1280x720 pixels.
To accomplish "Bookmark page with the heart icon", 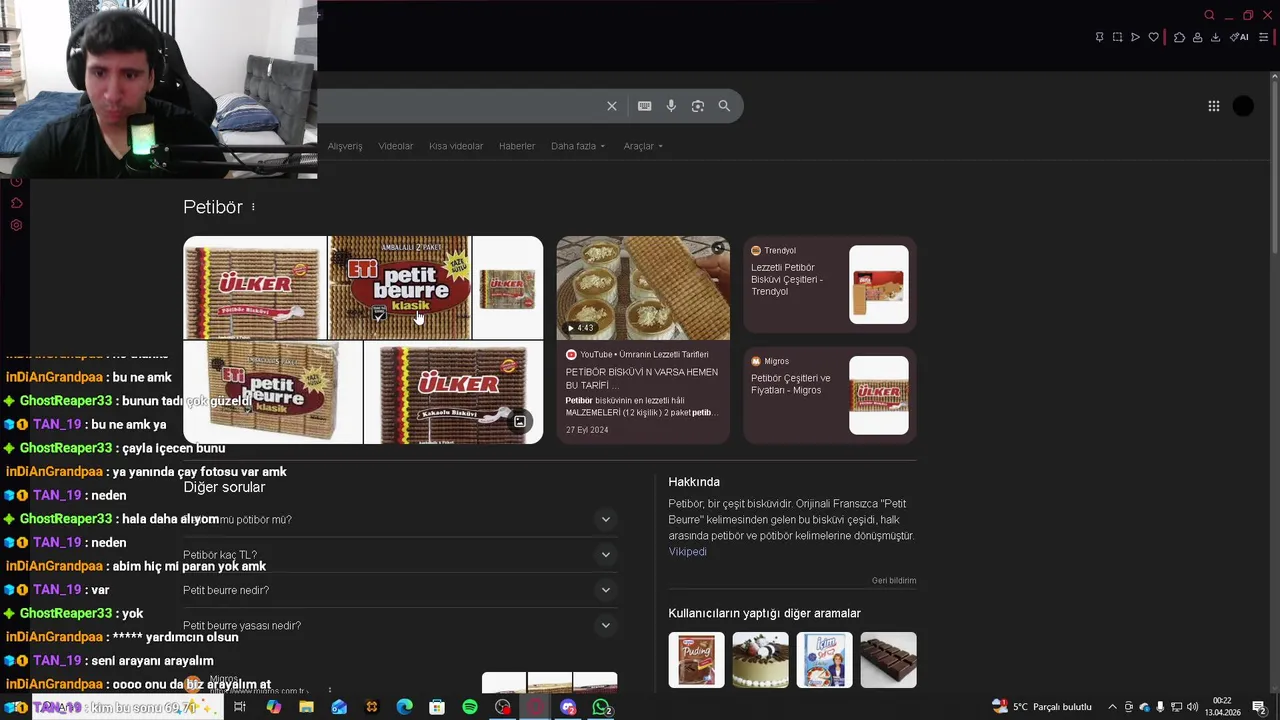I will tap(1153, 37).
